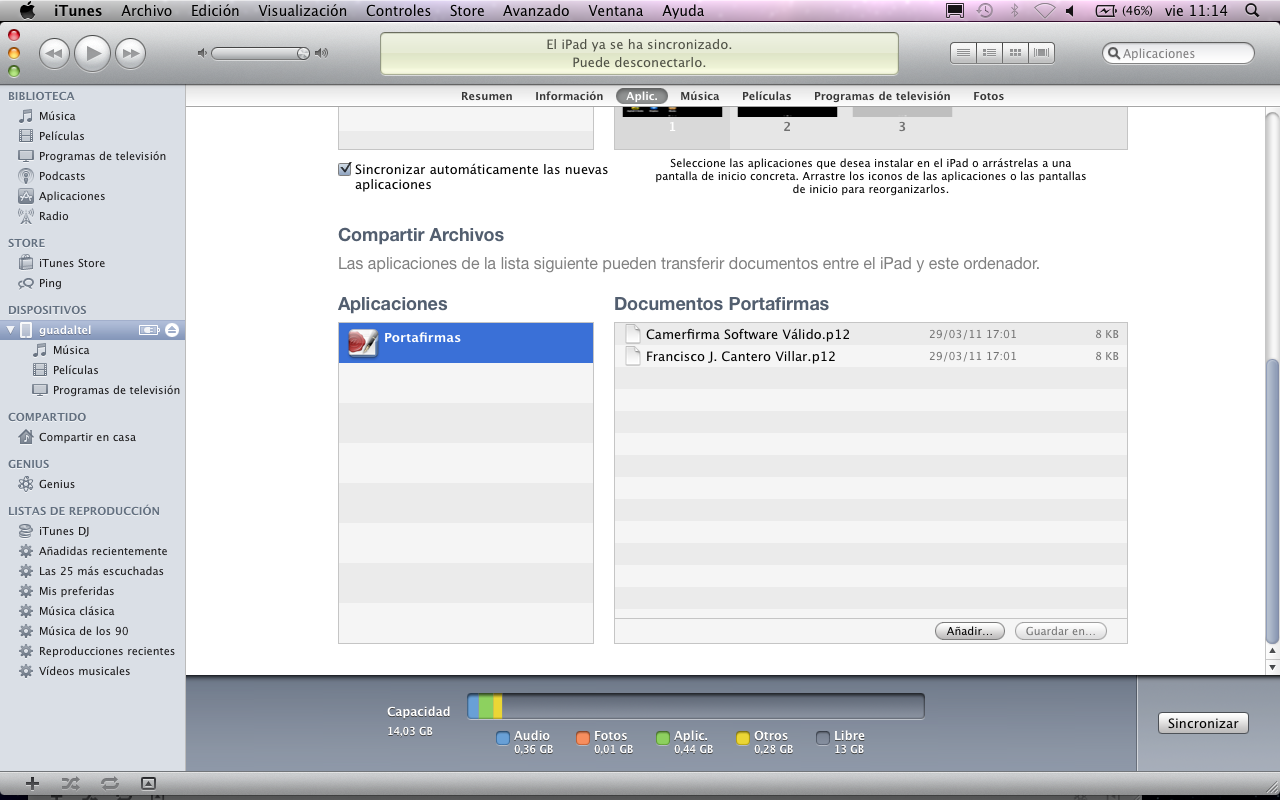
Task: Switch to list view icon
Action: pyautogui.click(x=963, y=53)
